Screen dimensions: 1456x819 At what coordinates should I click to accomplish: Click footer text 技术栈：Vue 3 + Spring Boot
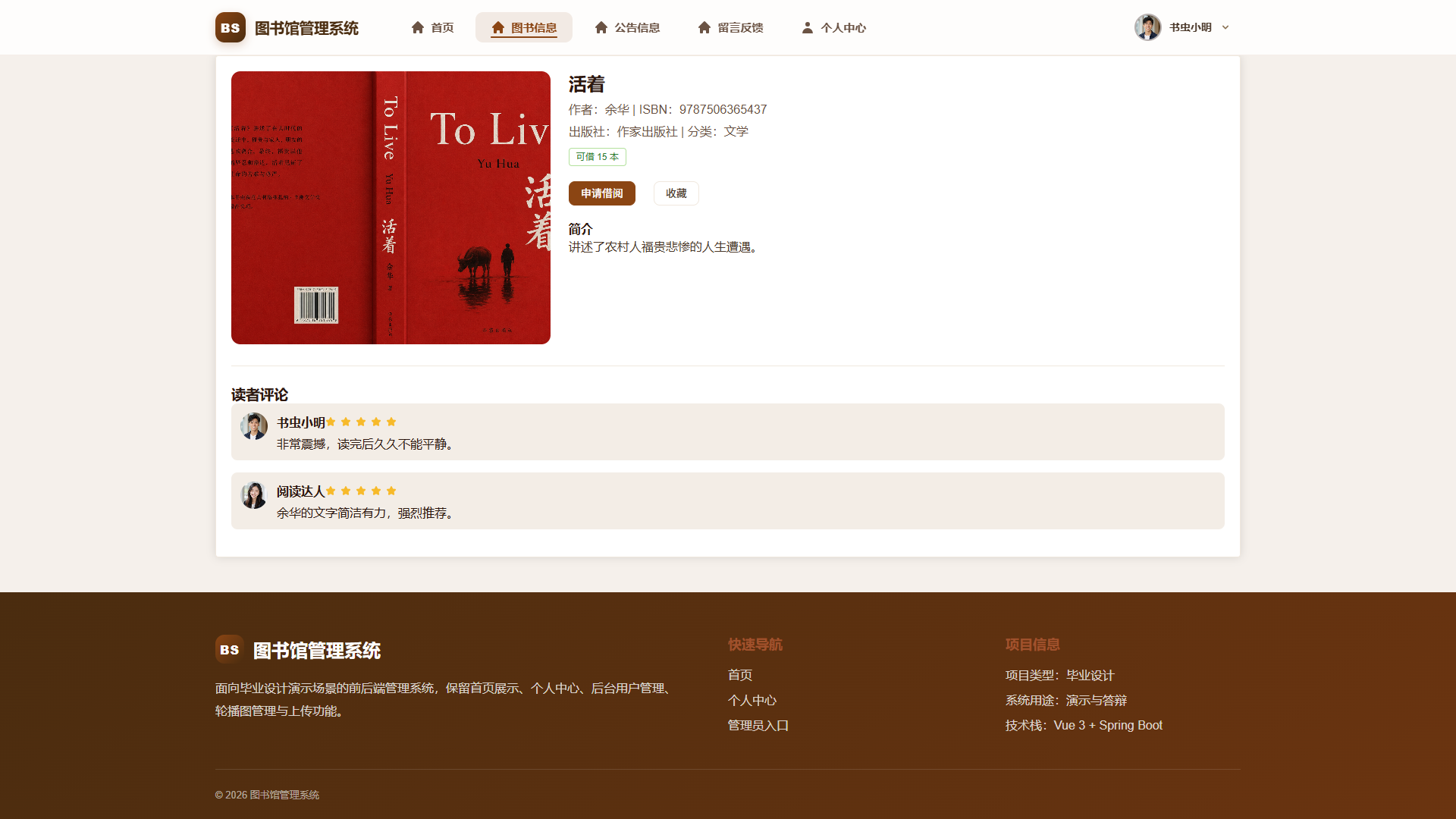[1084, 726]
